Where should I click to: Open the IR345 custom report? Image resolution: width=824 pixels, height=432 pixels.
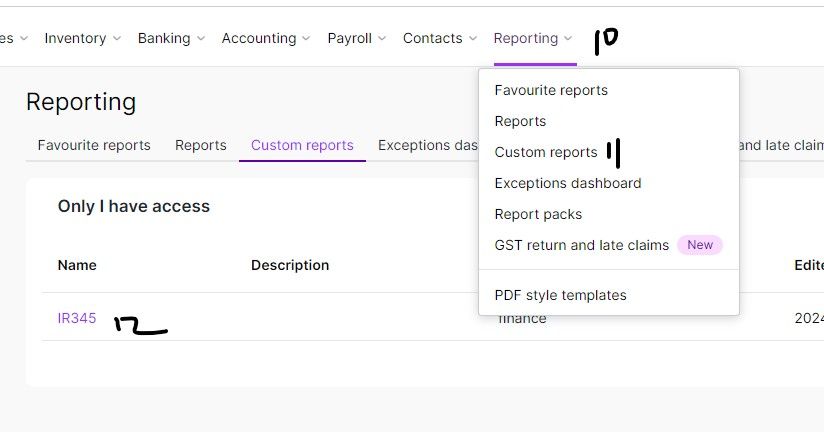click(x=77, y=318)
